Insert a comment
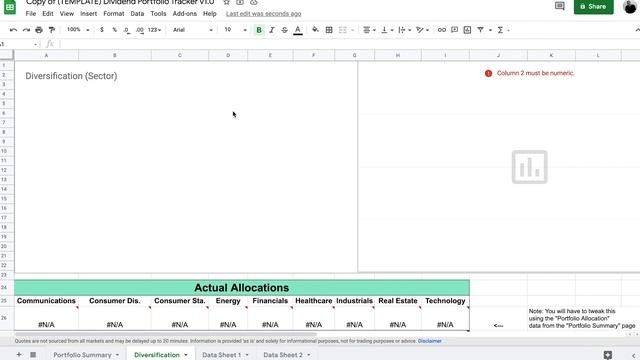This screenshot has width=640, height=360. (454, 30)
